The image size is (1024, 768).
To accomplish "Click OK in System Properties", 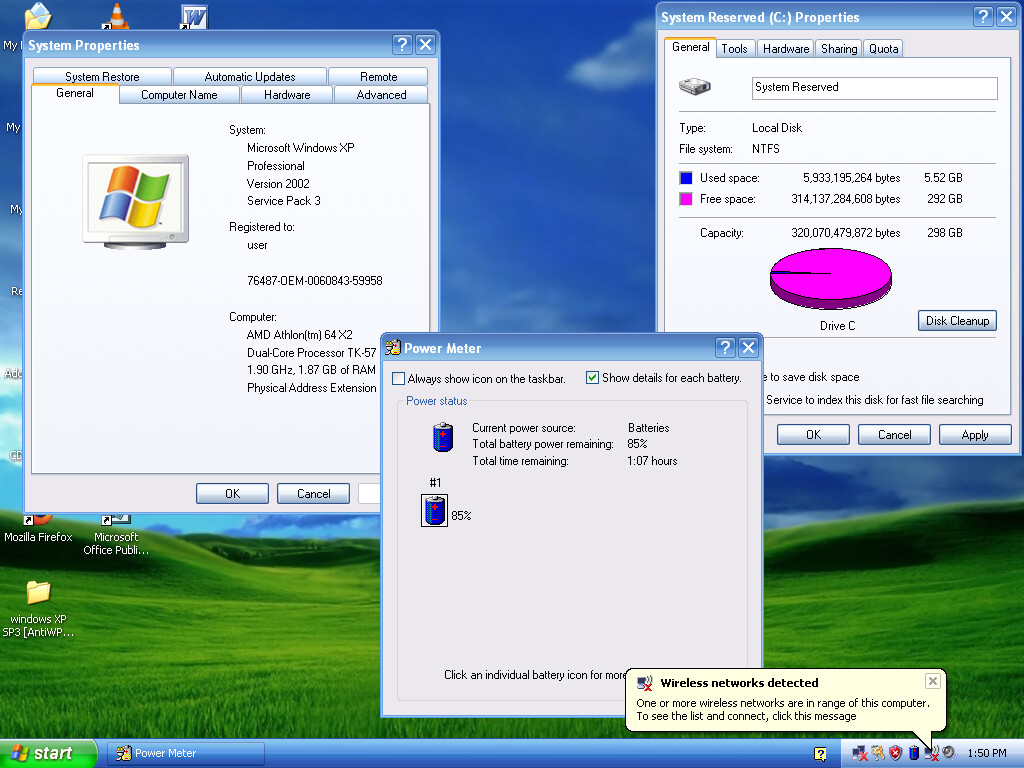I will coord(232,494).
